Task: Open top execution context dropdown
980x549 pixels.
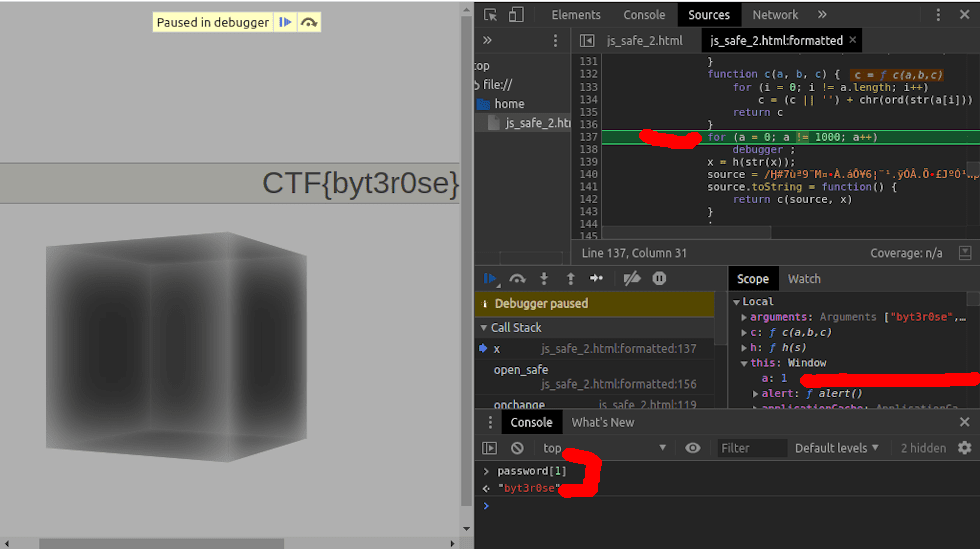Action: (604, 448)
